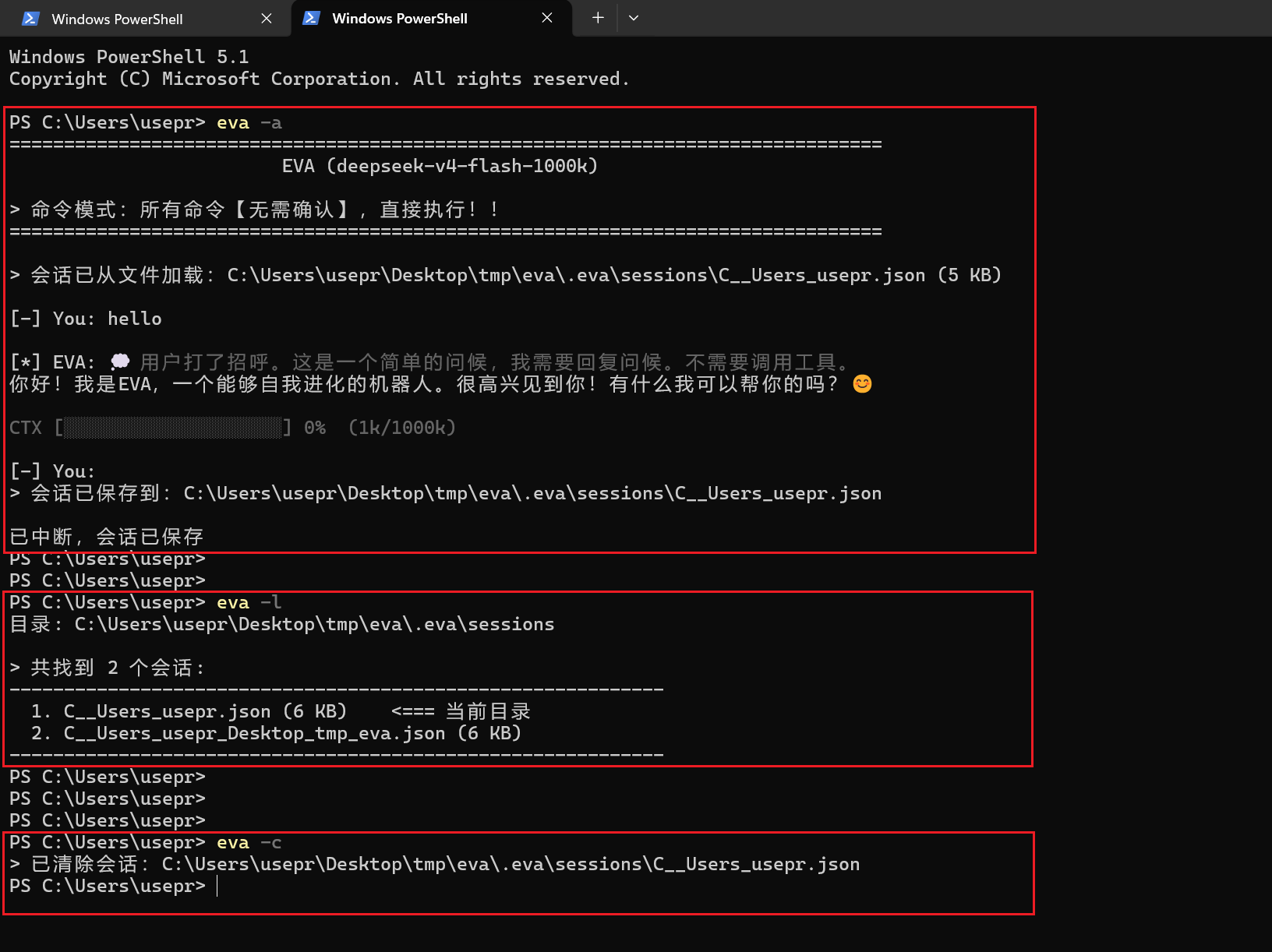Expand the new tab profile dropdown arrow

pyautogui.click(x=634, y=18)
